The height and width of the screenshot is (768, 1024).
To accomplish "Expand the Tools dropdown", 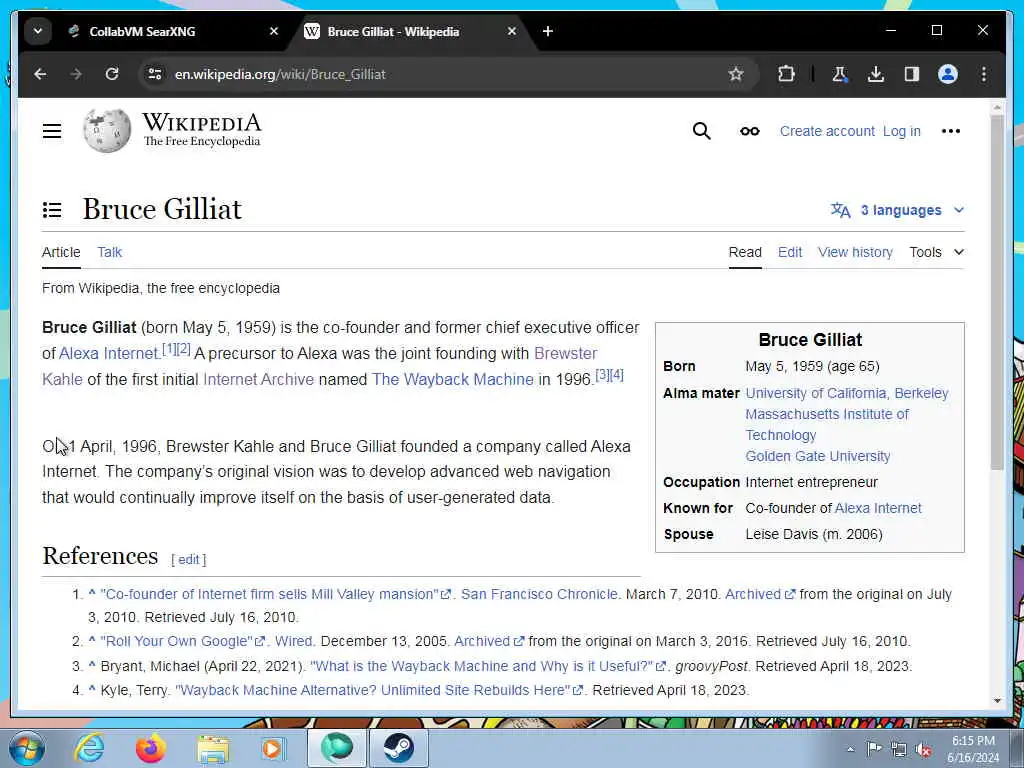I will (936, 252).
